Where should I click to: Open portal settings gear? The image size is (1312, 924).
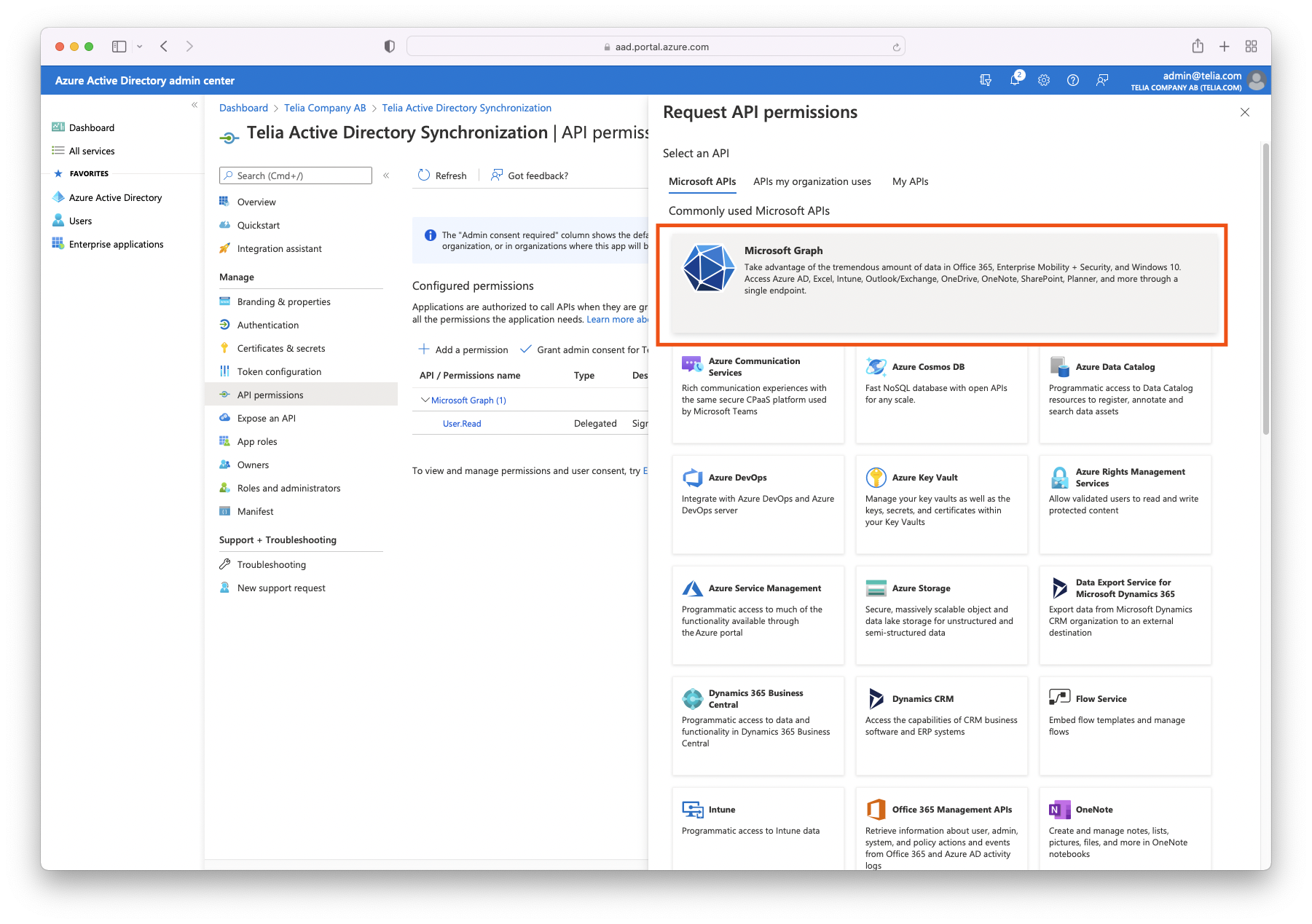pyautogui.click(x=1044, y=80)
